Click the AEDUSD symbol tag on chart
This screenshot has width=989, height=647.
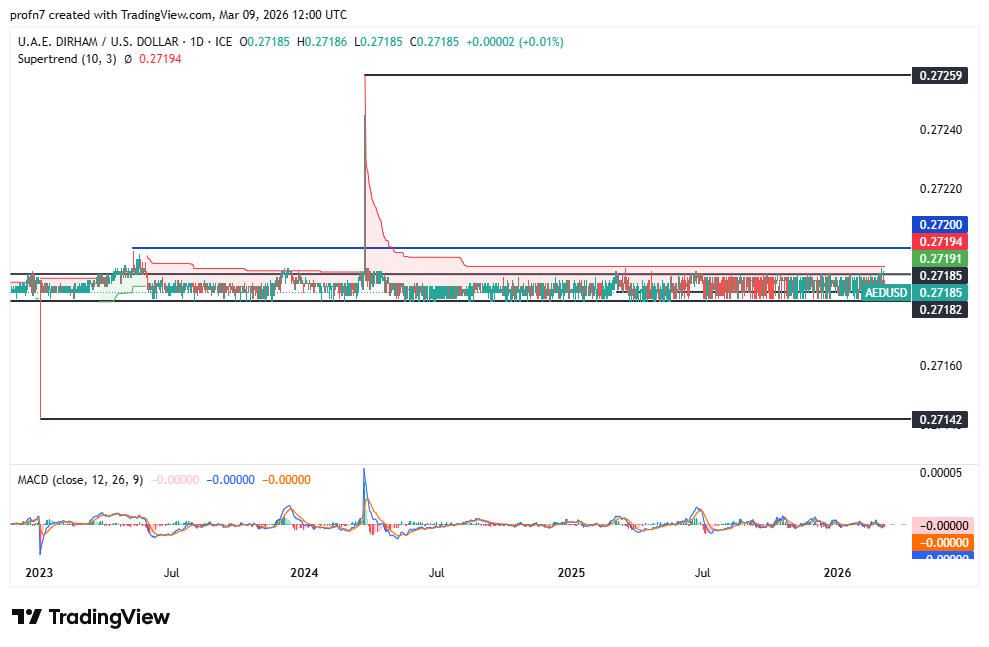point(885,293)
